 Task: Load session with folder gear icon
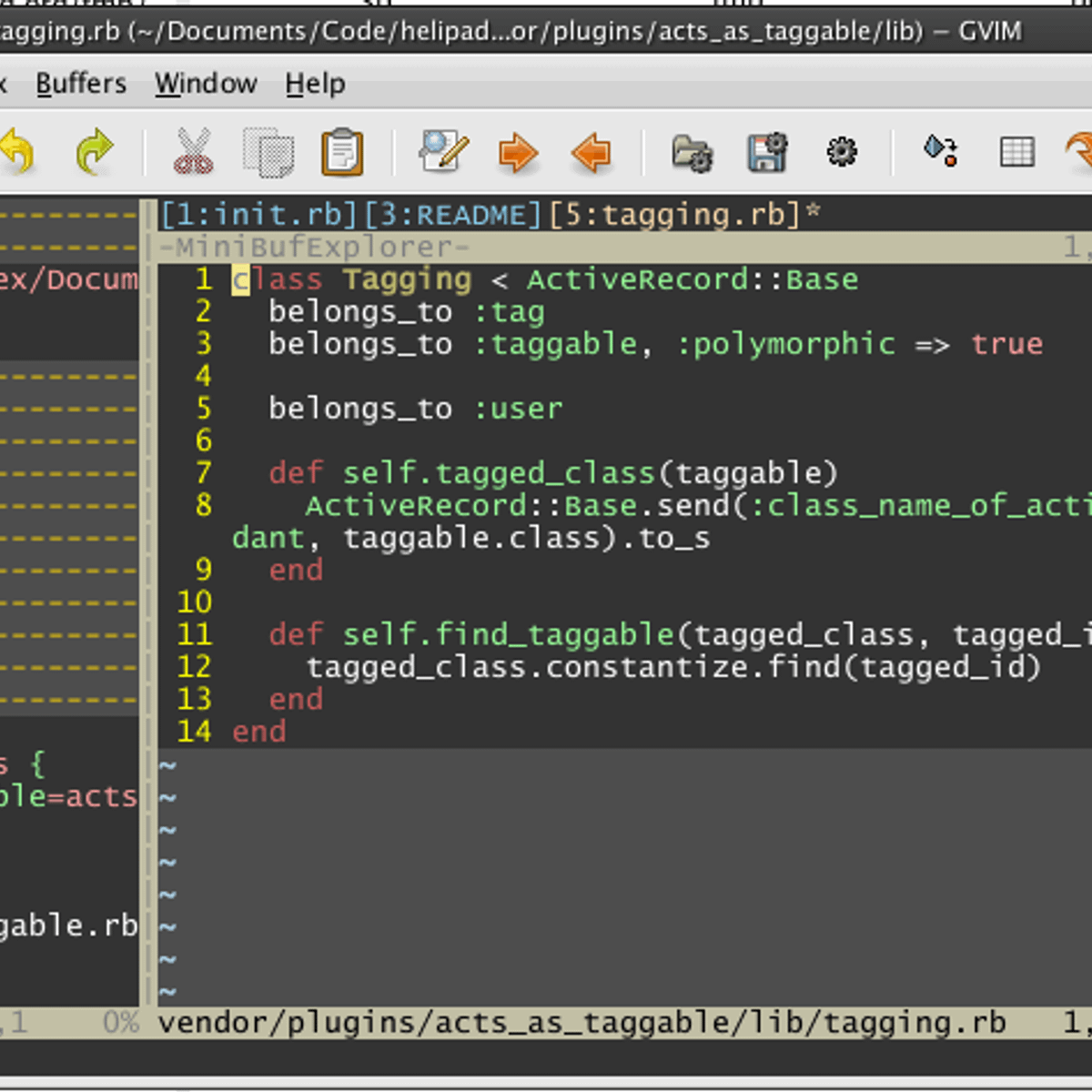[x=693, y=152]
